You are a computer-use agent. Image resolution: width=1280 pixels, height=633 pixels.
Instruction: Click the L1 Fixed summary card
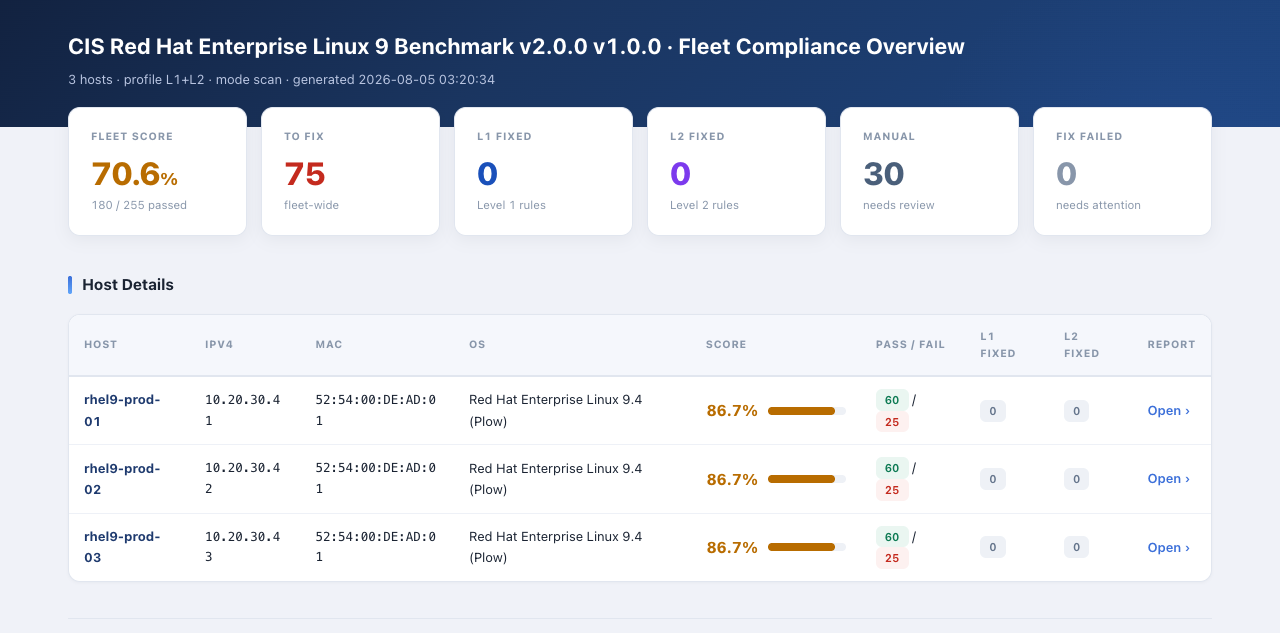pyautogui.click(x=543, y=171)
